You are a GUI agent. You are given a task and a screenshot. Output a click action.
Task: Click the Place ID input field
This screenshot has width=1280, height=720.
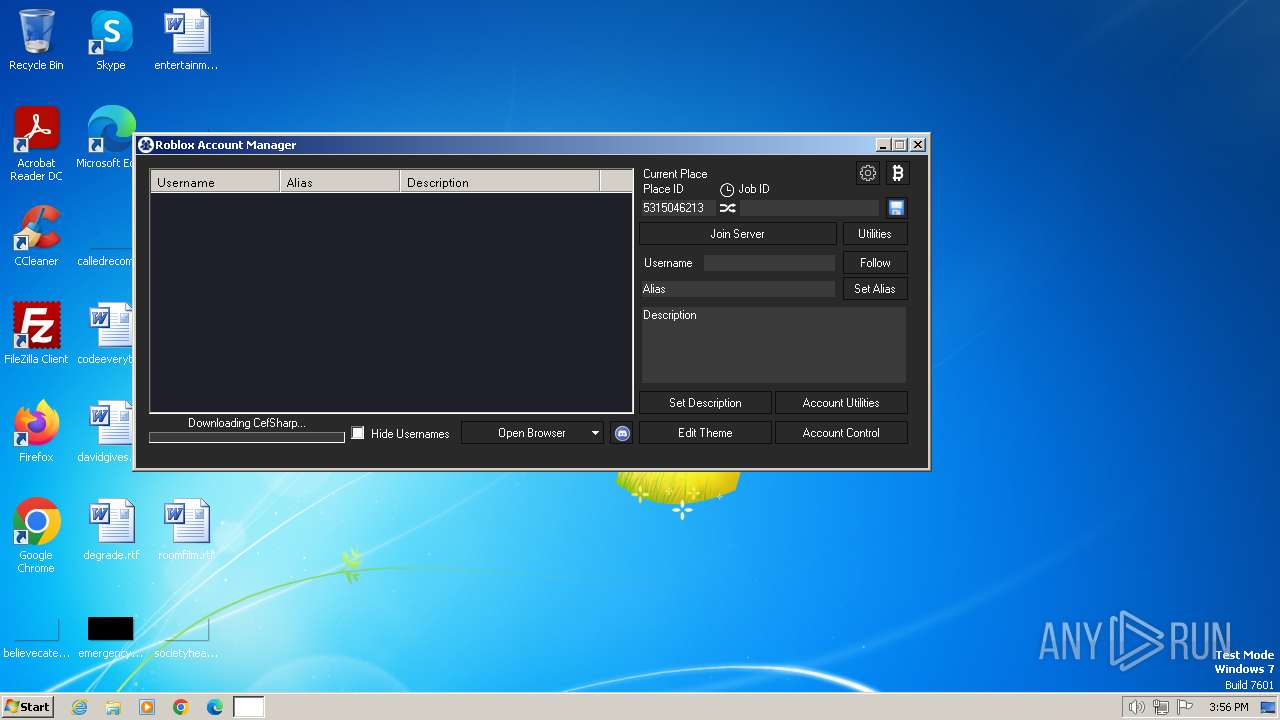[x=677, y=208]
